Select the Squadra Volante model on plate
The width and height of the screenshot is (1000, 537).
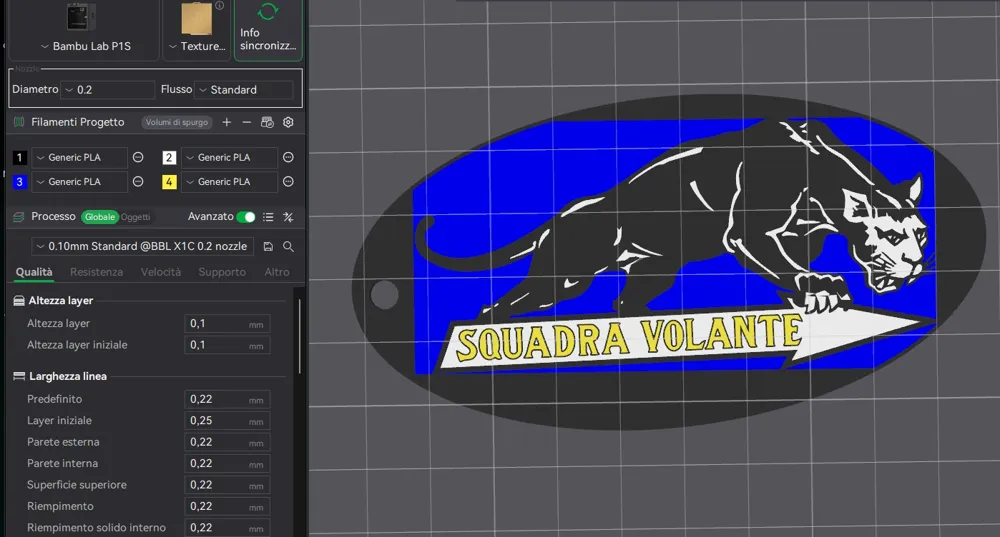click(x=668, y=261)
